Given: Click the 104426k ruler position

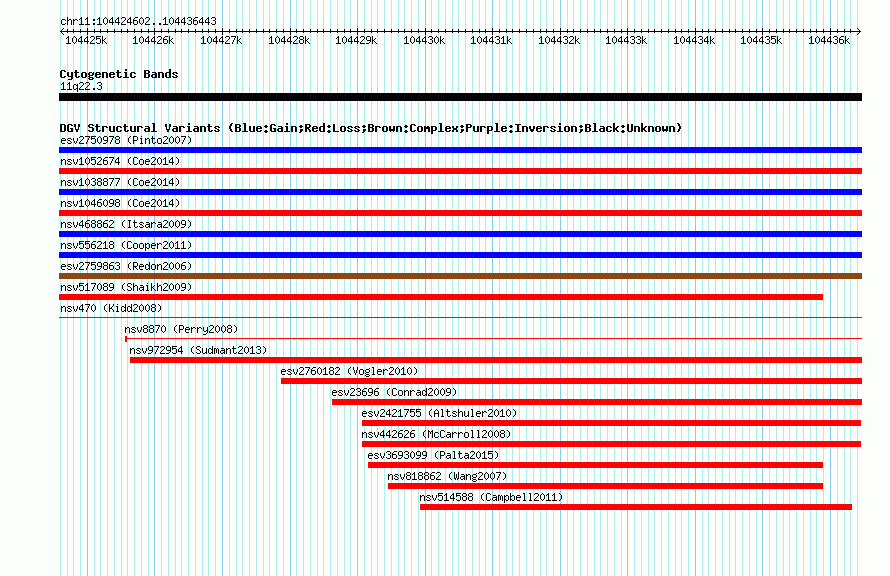Looking at the screenshot, I should tap(153, 40).
